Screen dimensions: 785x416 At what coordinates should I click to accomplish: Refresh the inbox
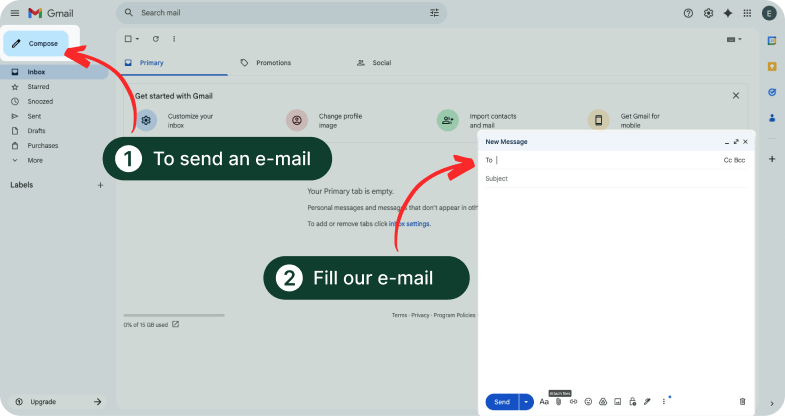click(x=156, y=39)
